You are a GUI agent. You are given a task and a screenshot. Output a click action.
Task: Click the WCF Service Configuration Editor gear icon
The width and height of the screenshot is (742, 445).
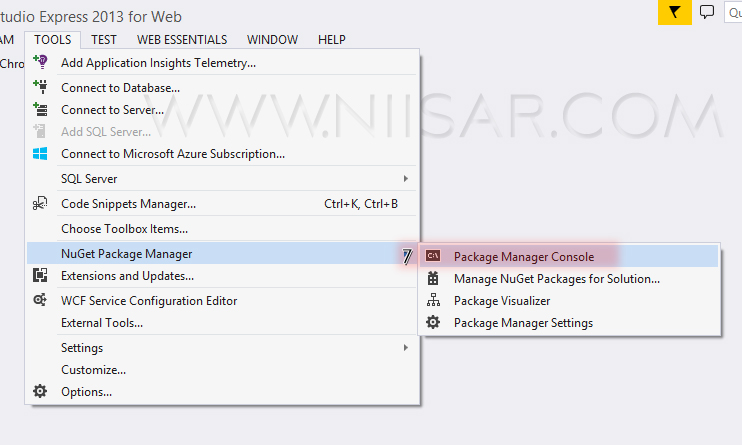tap(40, 300)
